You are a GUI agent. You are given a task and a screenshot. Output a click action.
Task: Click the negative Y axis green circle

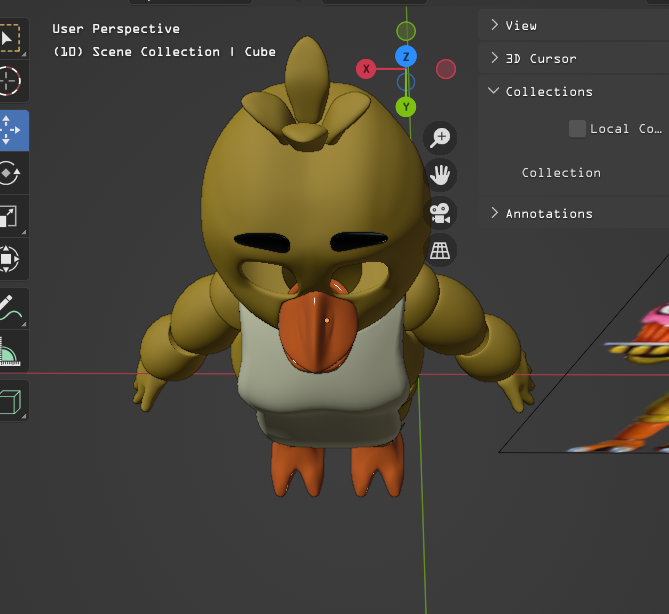[x=406, y=31]
